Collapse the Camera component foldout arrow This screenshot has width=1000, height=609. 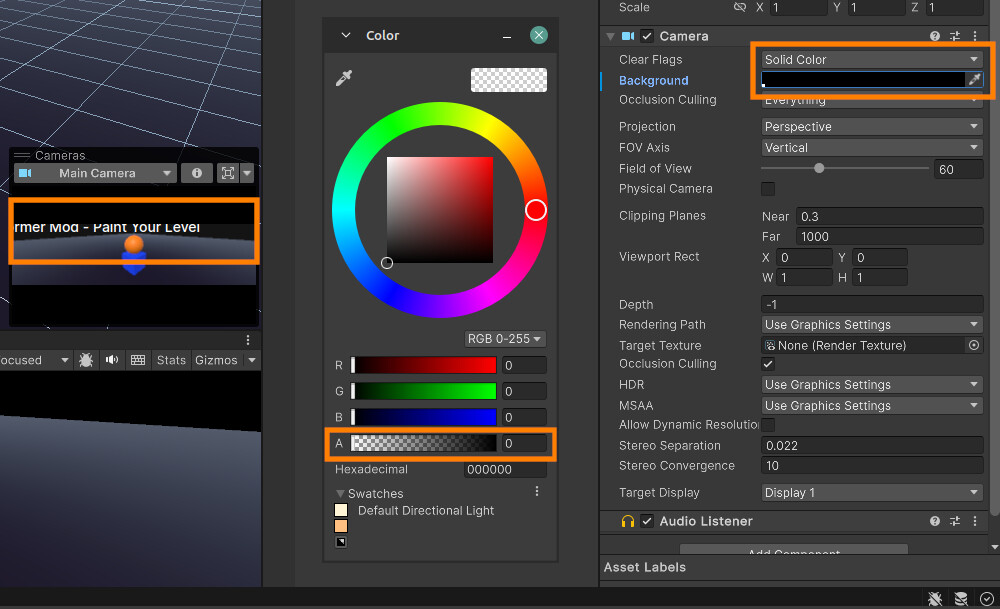tap(610, 36)
